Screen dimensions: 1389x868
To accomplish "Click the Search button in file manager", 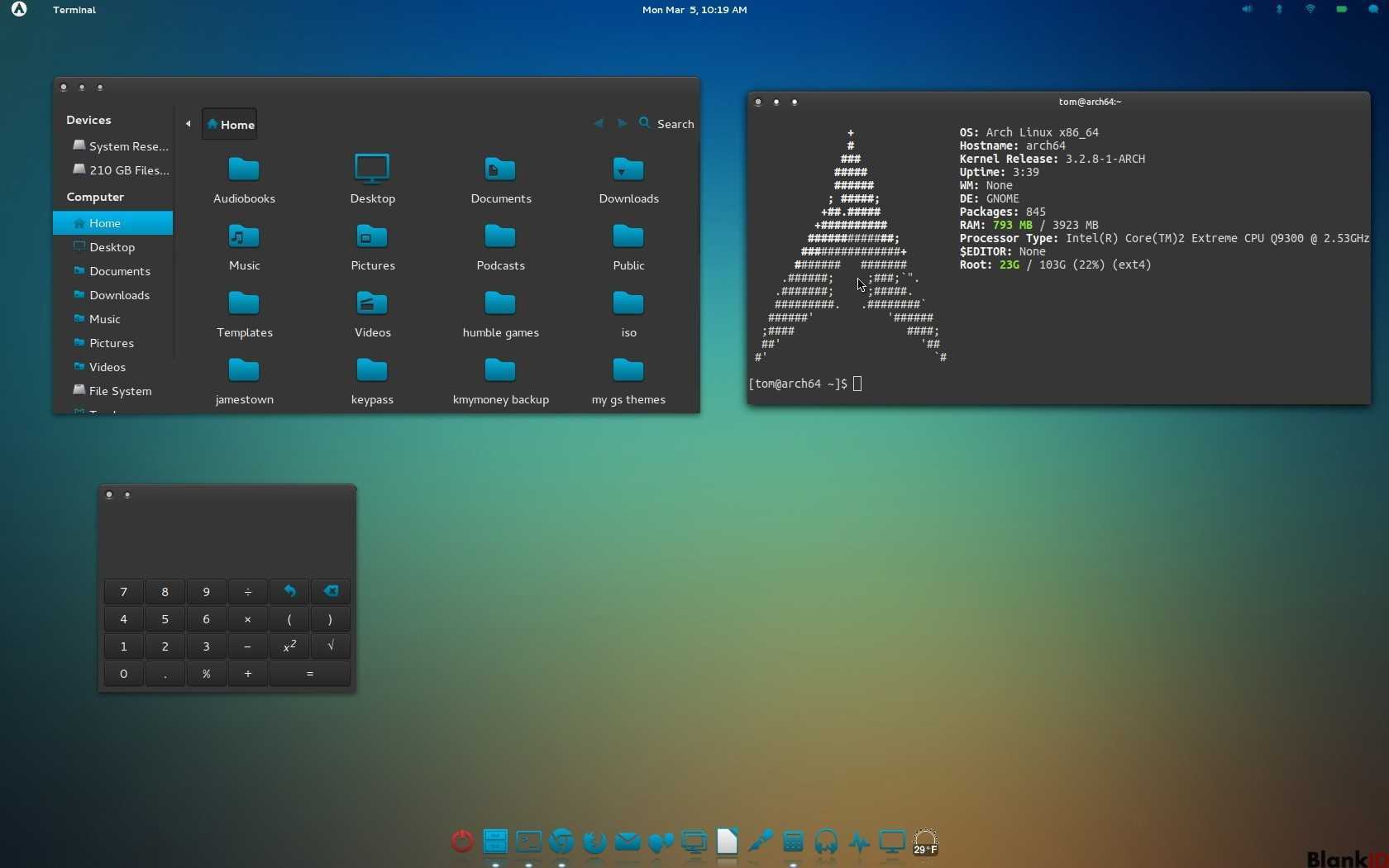I will (666, 124).
